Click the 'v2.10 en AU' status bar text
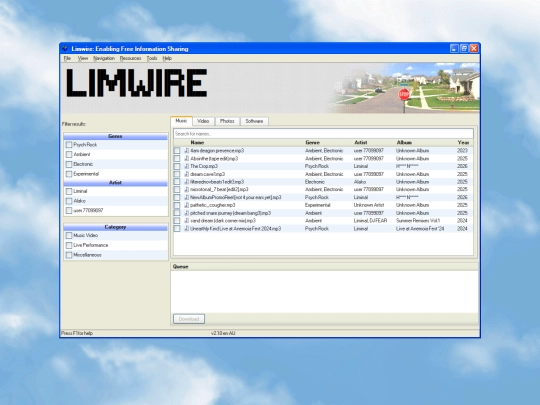540x405 pixels. [x=223, y=333]
